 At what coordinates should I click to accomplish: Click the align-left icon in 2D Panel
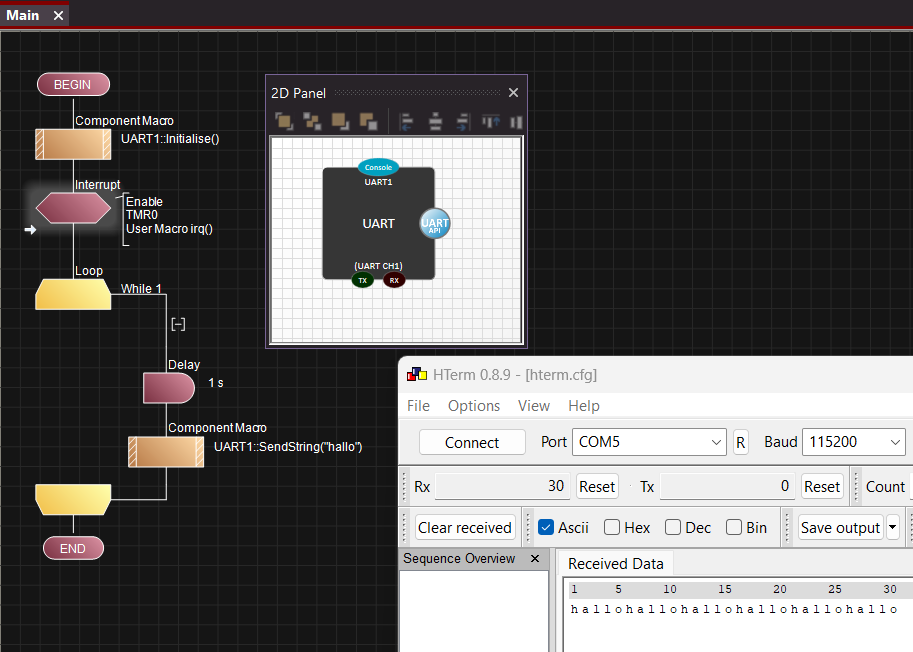407,122
